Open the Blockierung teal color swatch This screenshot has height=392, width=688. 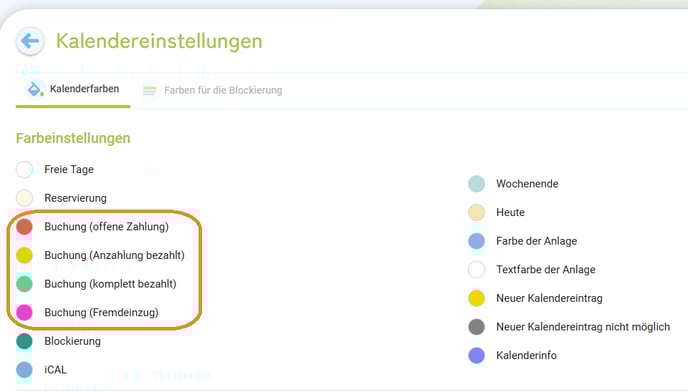(24, 341)
